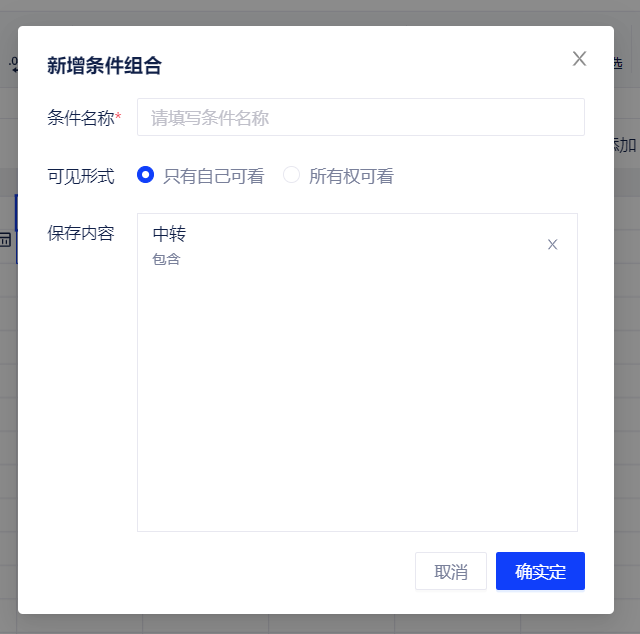Click the partially hidden 选 button at top-right
The height and width of the screenshot is (634, 640).
tap(627, 63)
